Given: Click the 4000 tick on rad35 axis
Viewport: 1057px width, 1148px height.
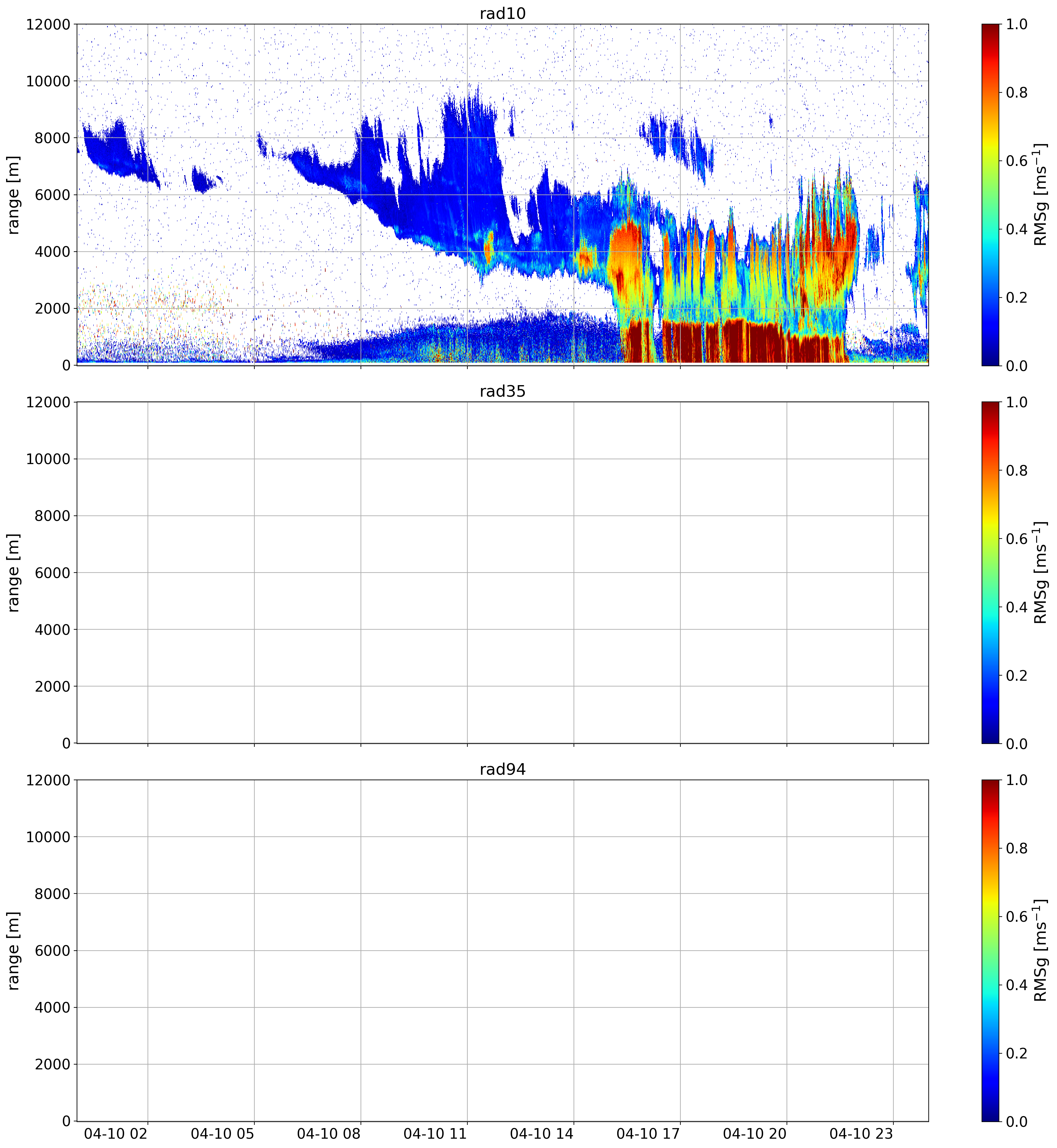Looking at the screenshot, I should (x=53, y=629).
